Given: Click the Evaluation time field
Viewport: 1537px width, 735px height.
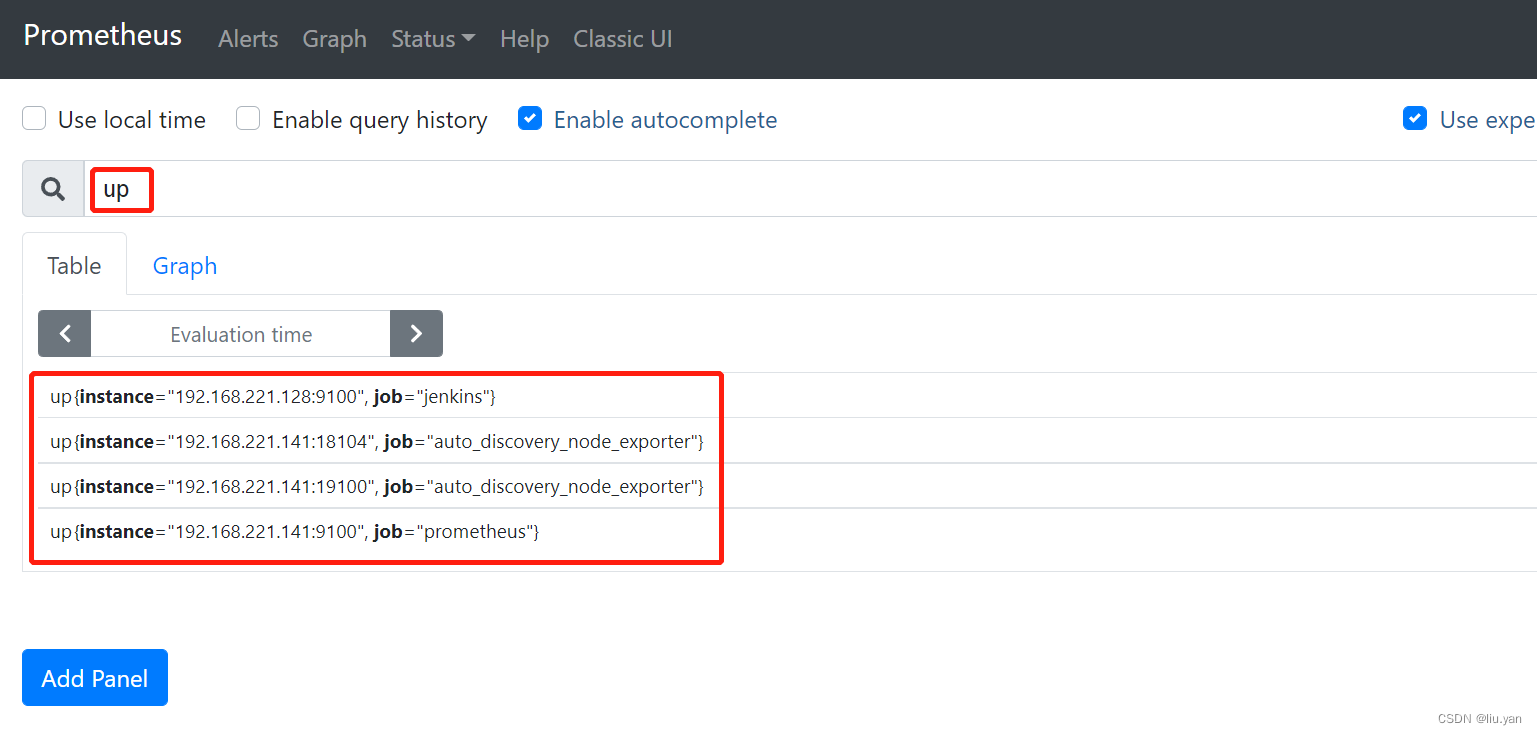Looking at the screenshot, I should [241, 334].
